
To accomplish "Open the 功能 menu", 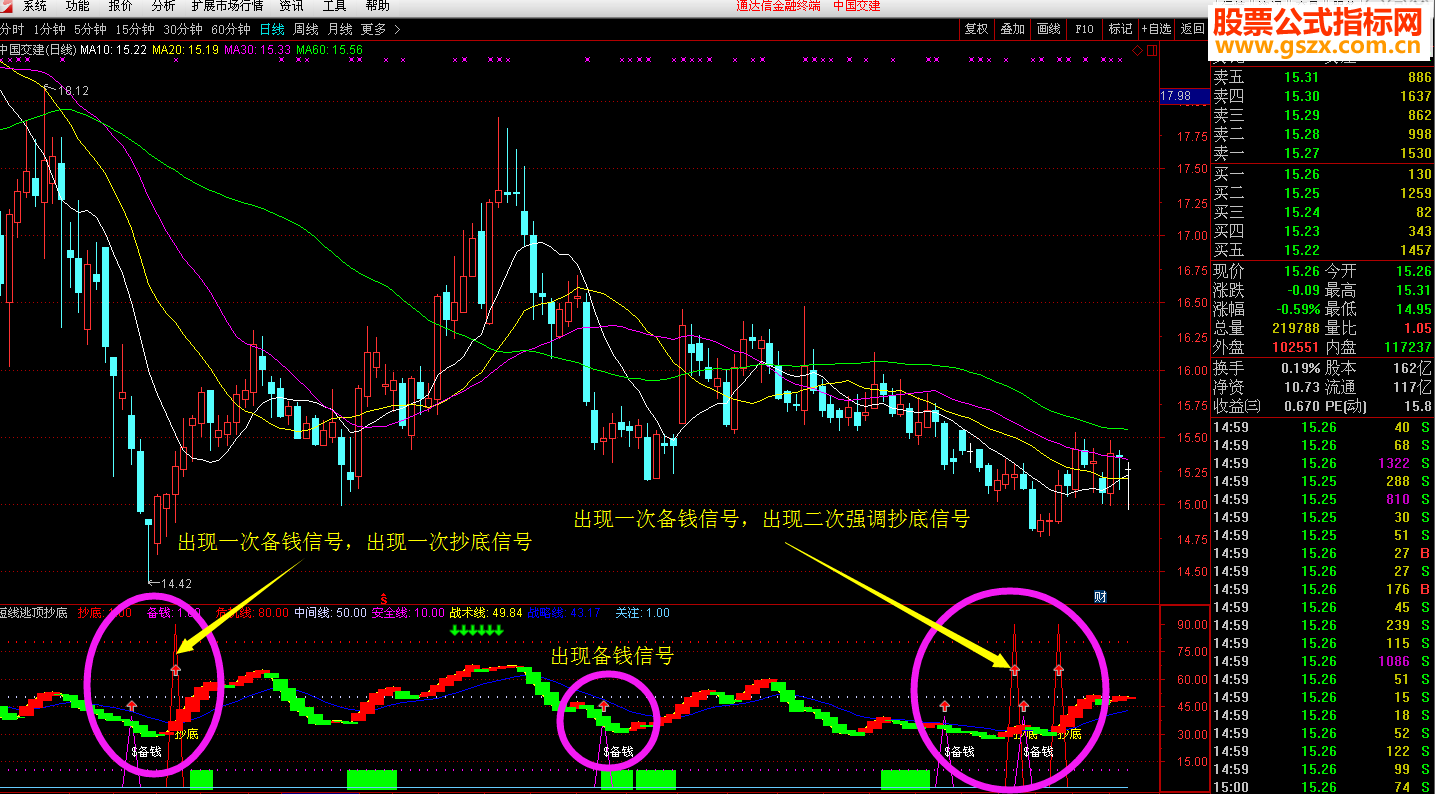I will coord(77,6).
